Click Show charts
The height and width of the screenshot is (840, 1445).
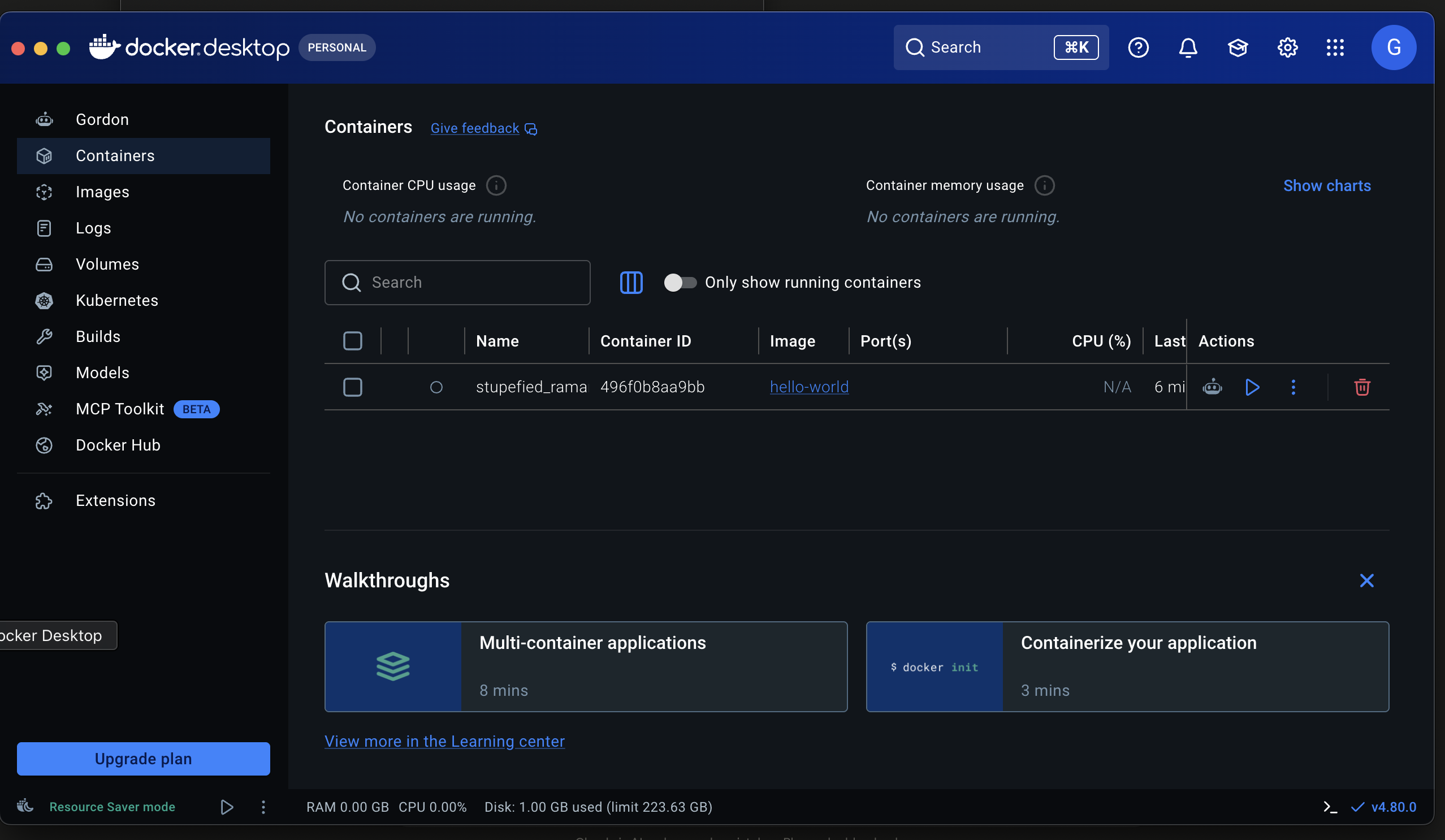(1327, 185)
